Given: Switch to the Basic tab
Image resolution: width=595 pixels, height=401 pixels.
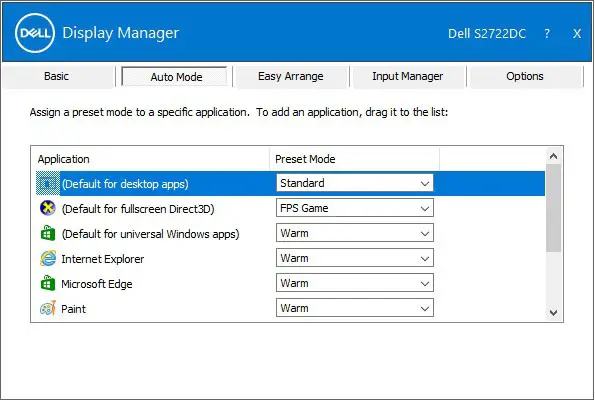Looking at the screenshot, I should pos(57,77).
